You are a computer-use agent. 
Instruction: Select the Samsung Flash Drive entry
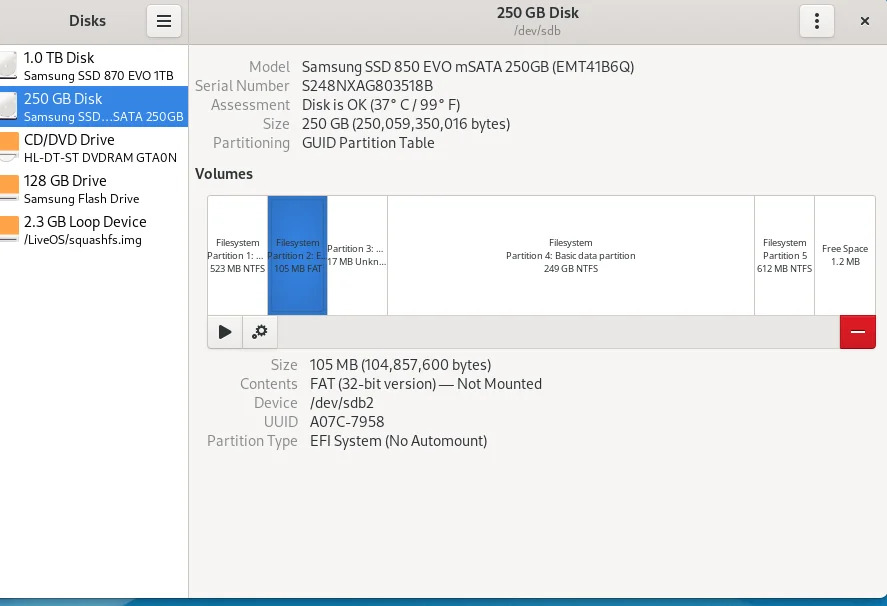pos(94,188)
